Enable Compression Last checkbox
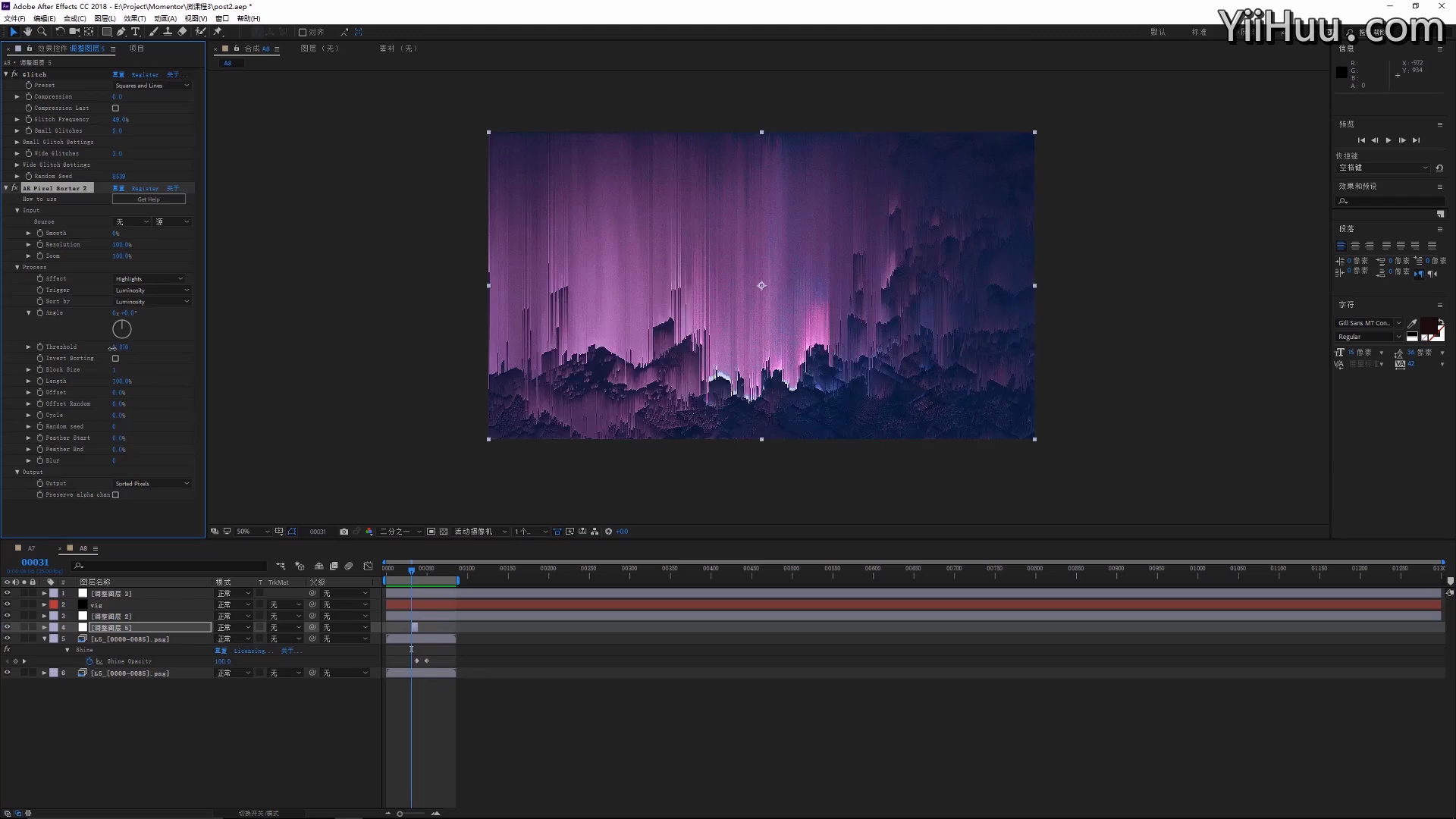The width and height of the screenshot is (1456, 819). pos(115,108)
